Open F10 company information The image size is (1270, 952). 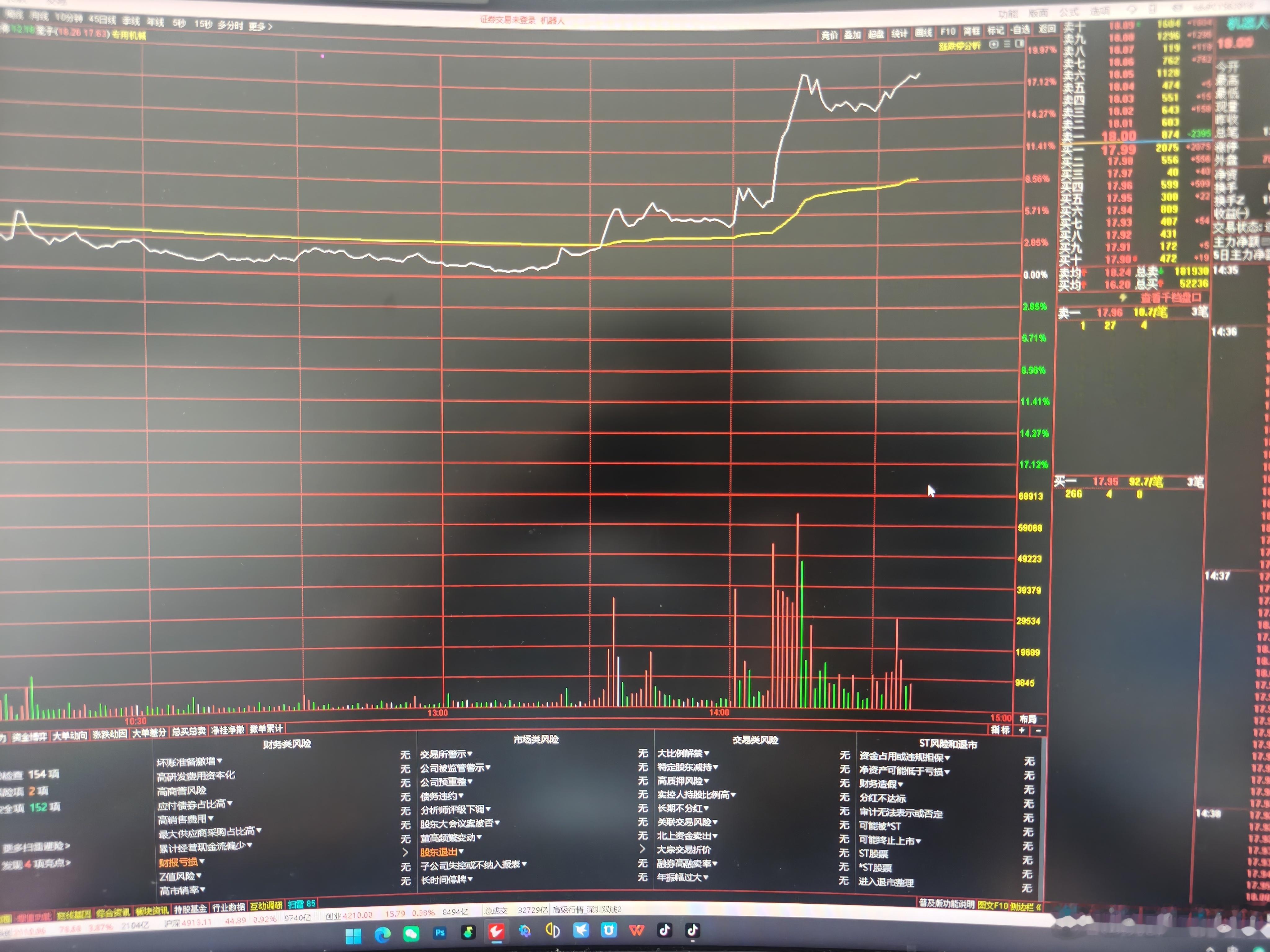pos(948,32)
